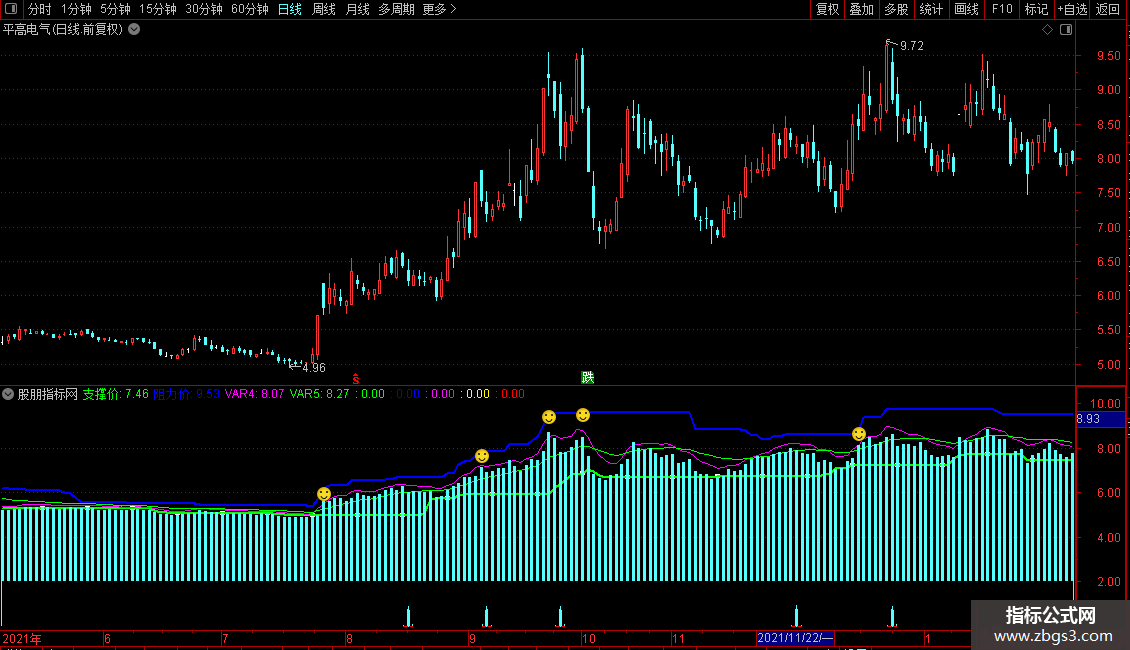The width and height of the screenshot is (1130, 650).
Task: Switch to 分时 intraday view
Action: click(40, 9)
